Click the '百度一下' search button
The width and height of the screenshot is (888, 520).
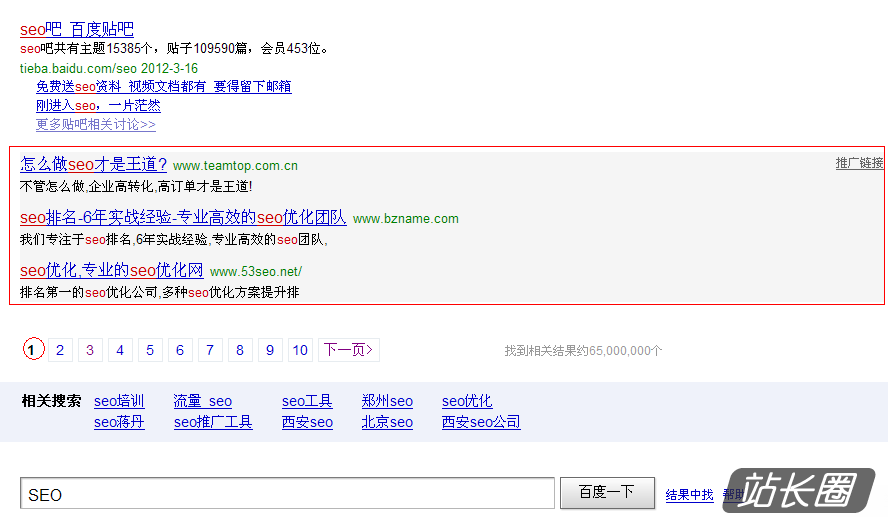pyautogui.click(x=607, y=493)
